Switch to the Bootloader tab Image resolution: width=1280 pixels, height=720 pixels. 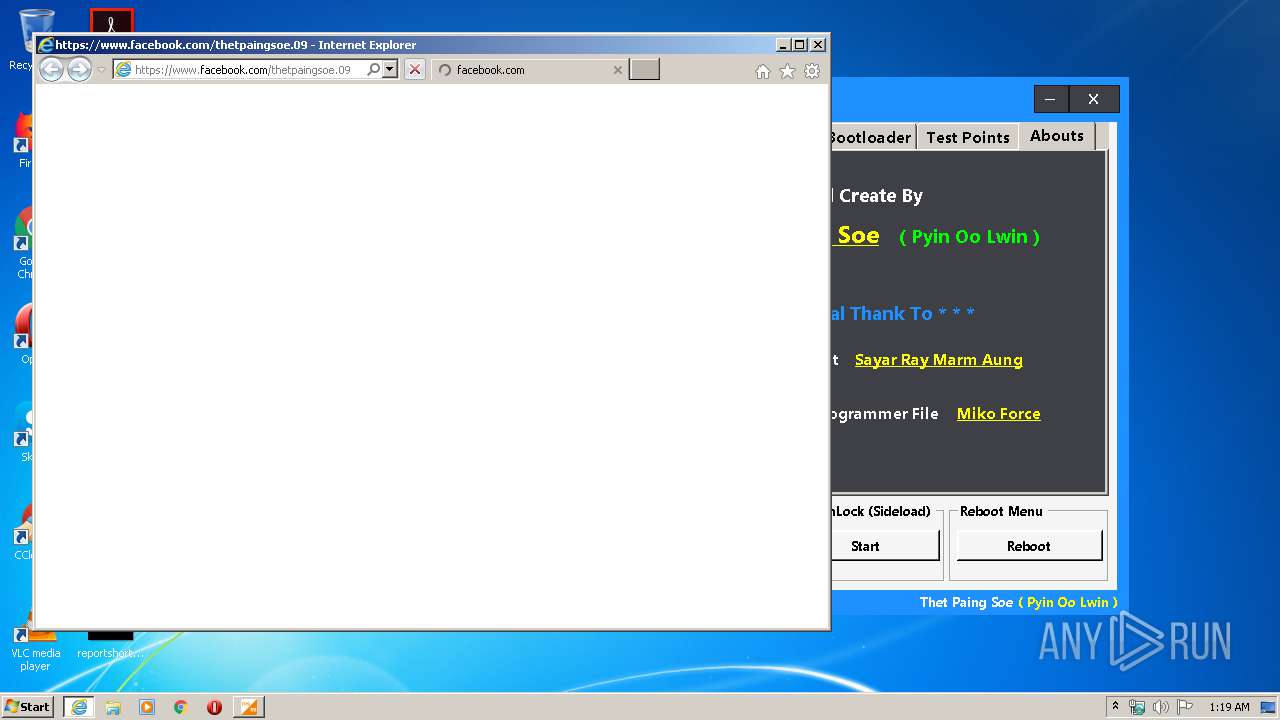[871, 137]
